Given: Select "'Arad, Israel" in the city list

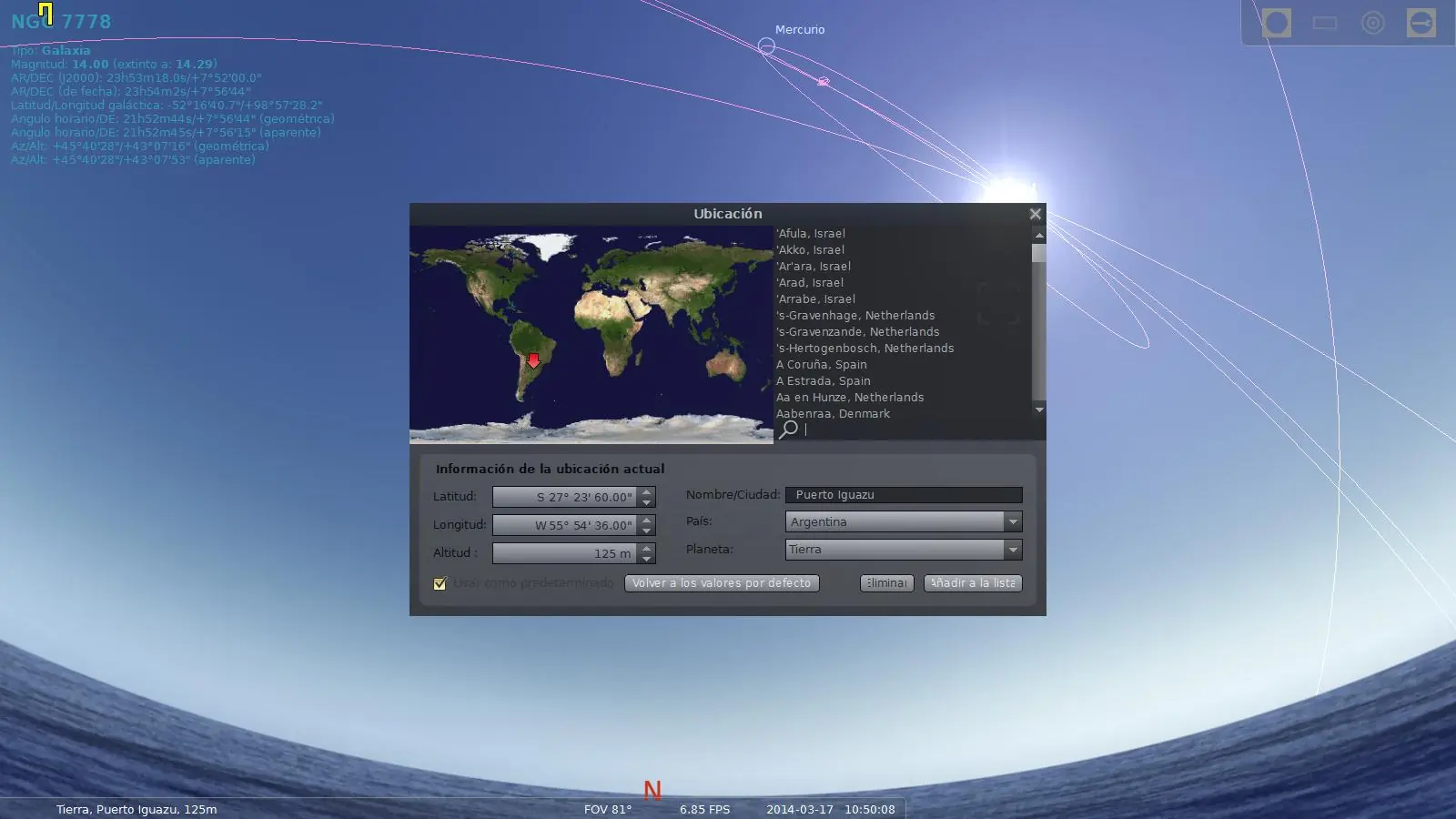Looking at the screenshot, I should 810,283.
